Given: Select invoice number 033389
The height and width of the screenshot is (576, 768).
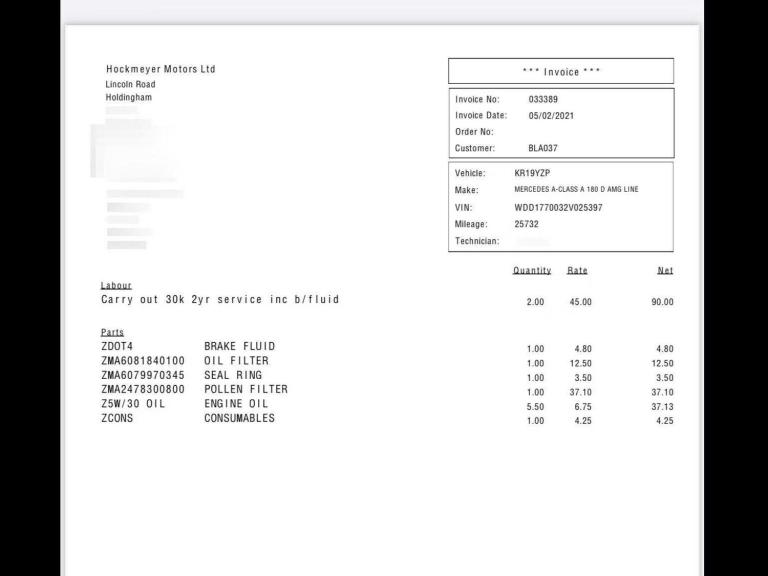Looking at the screenshot, I should [x=543, y=99].
